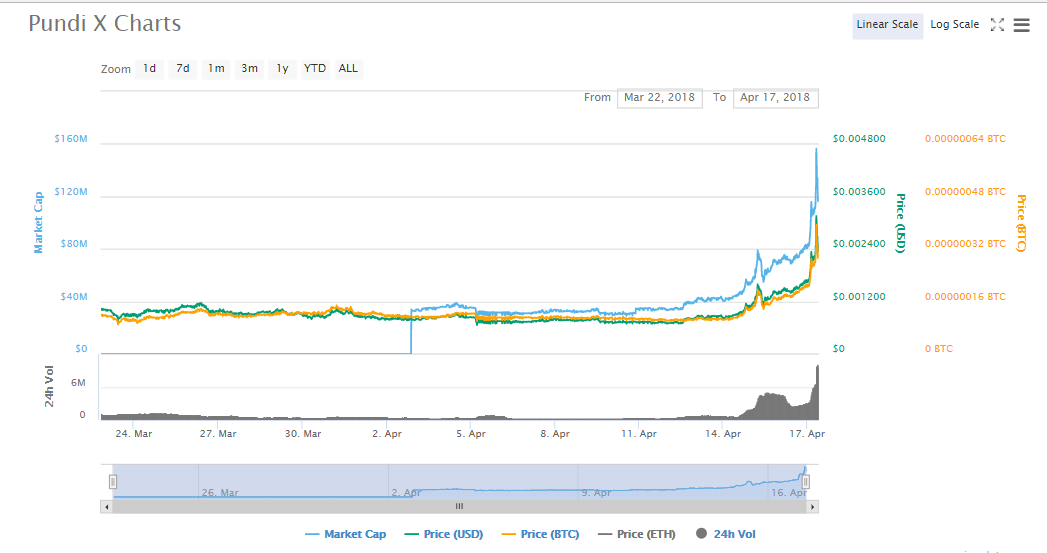
Task: Switch to Log Scale
Action: click(x=954, y=25)
